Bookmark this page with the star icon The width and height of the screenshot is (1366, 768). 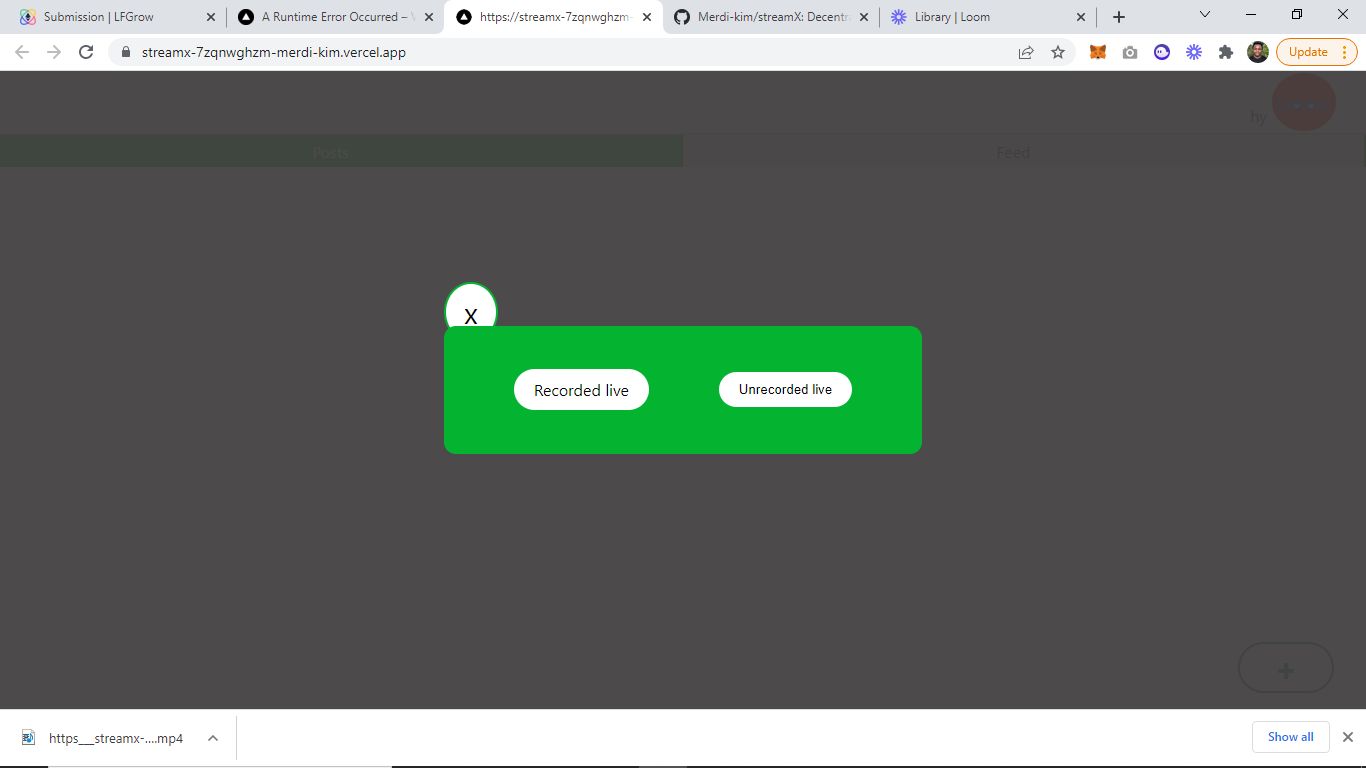(x=1058, y=52)
